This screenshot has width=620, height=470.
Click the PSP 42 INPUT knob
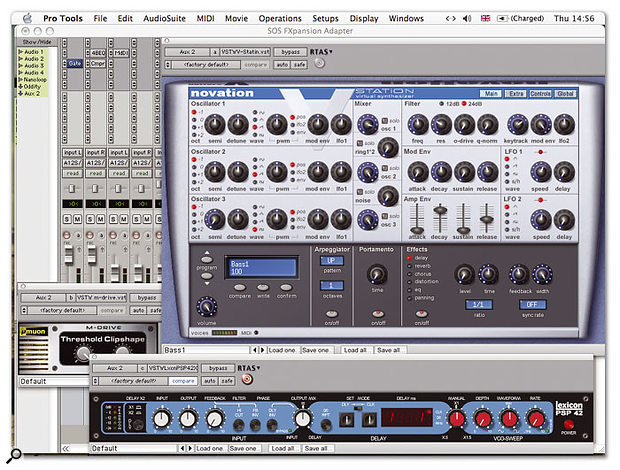162,419
